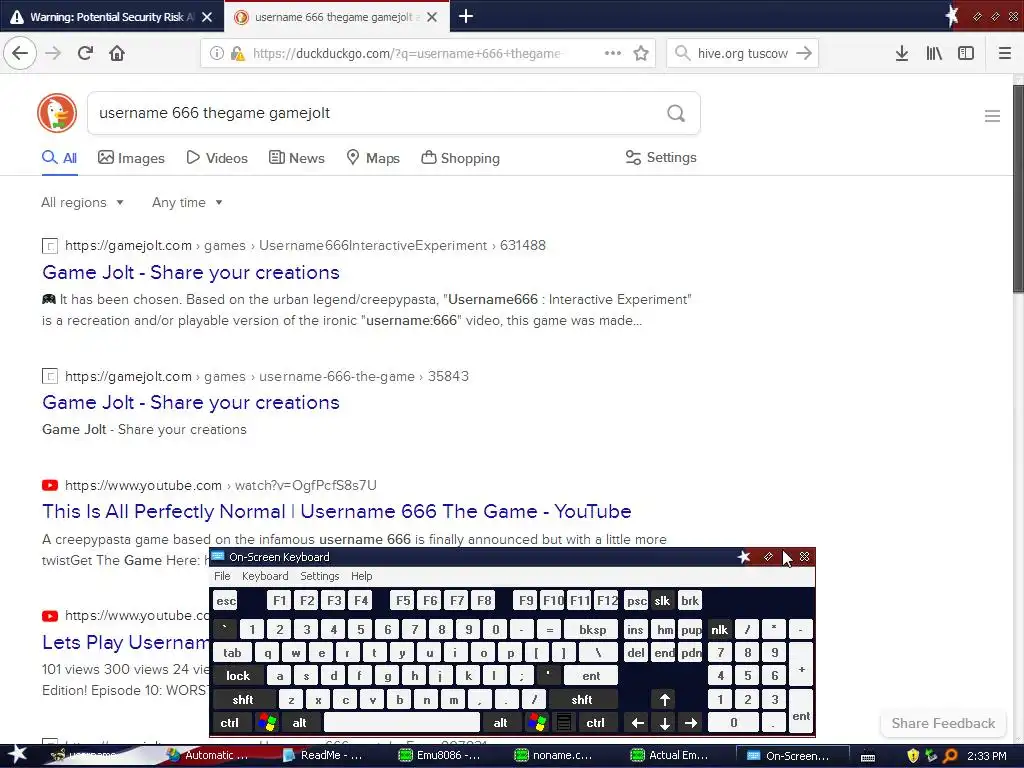Image resolution: width=1024 pixels, height=768 pixels.
Task: Open the Start button on taskbar
Action: point(17,755)
